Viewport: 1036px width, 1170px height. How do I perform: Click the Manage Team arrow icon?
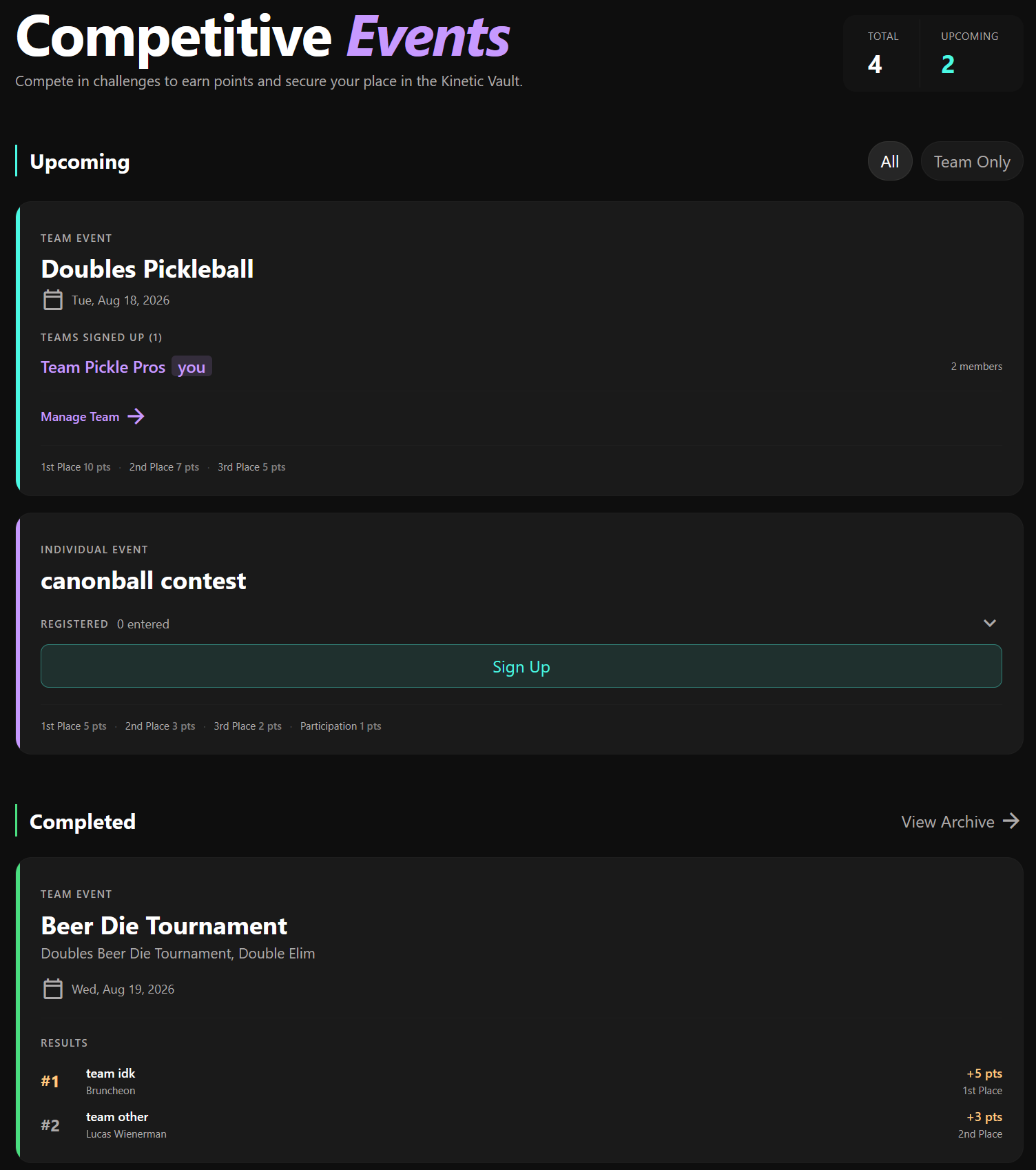click(137, 416)
